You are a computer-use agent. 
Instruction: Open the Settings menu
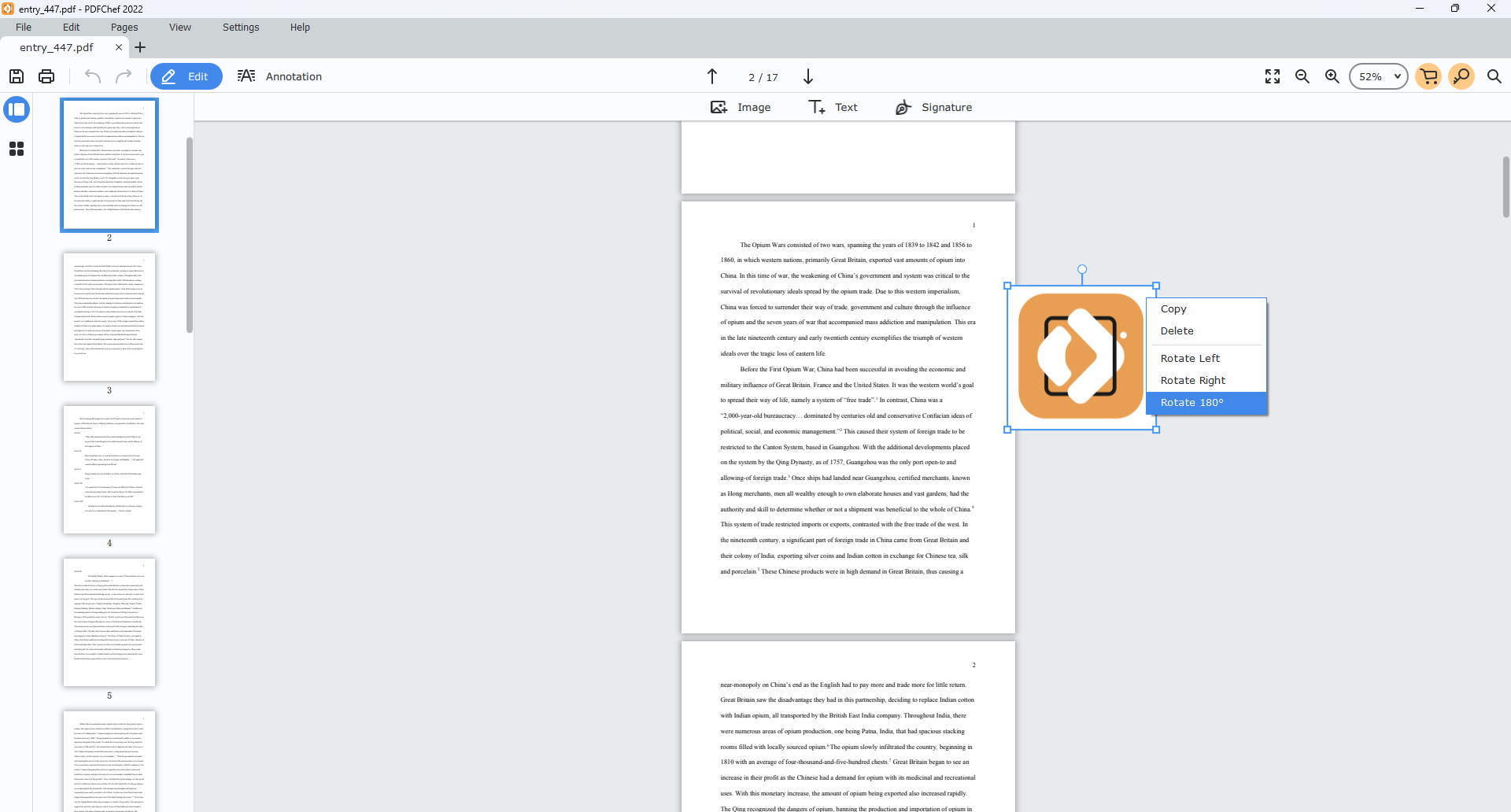(241, 27)
